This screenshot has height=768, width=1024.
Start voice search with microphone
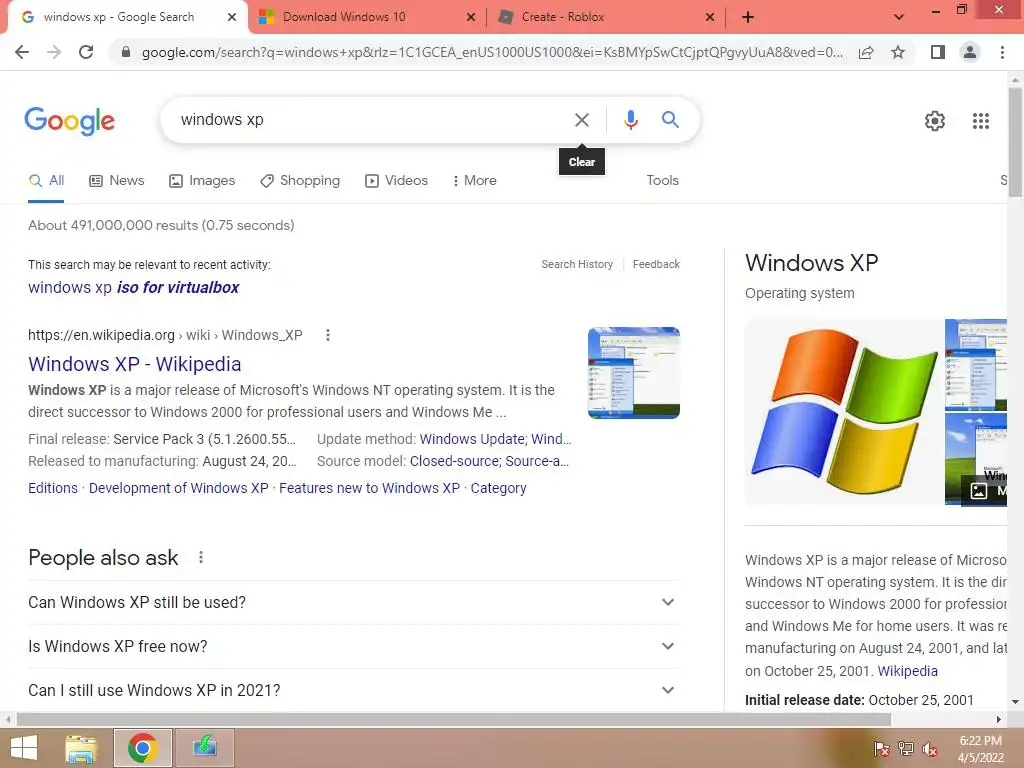pyautogui.click(x=630, y=120)
